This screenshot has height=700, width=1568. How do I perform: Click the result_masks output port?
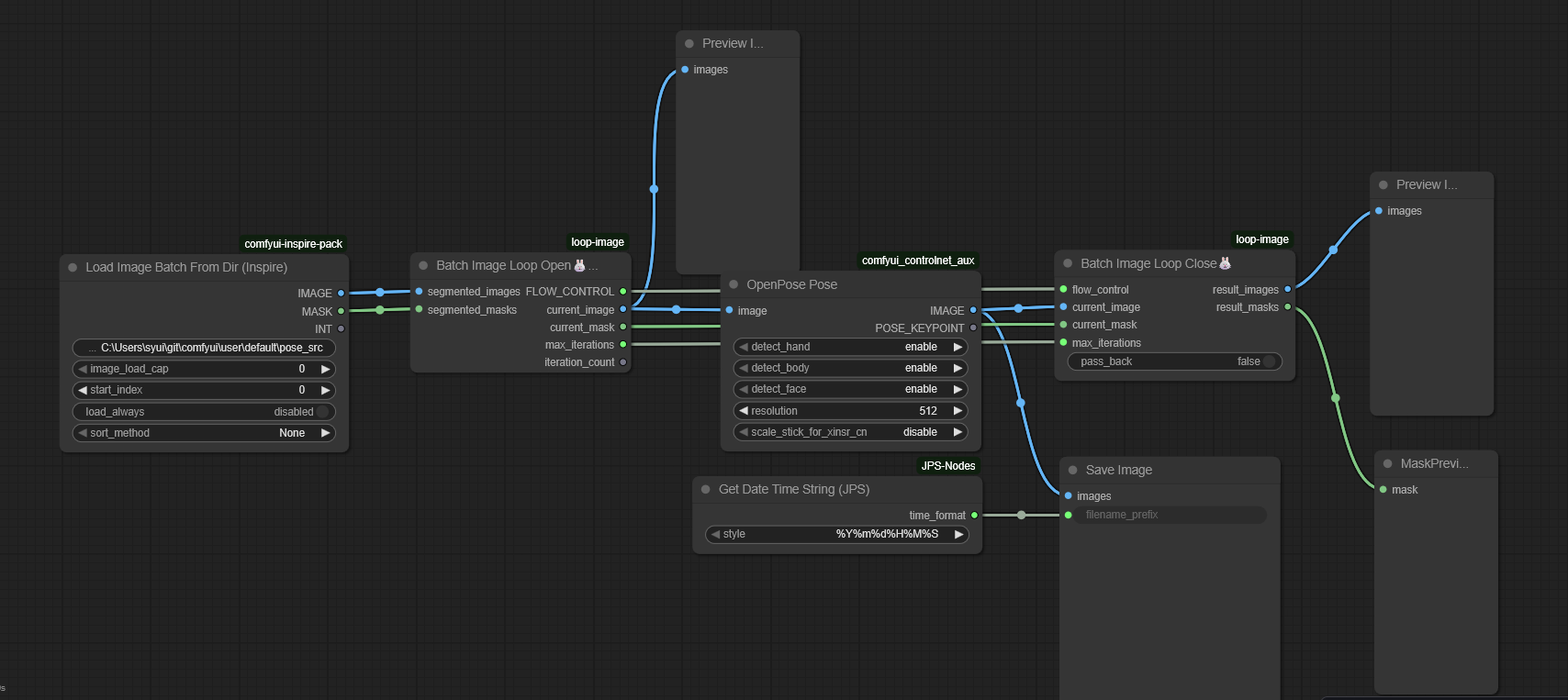(1287, 307)
